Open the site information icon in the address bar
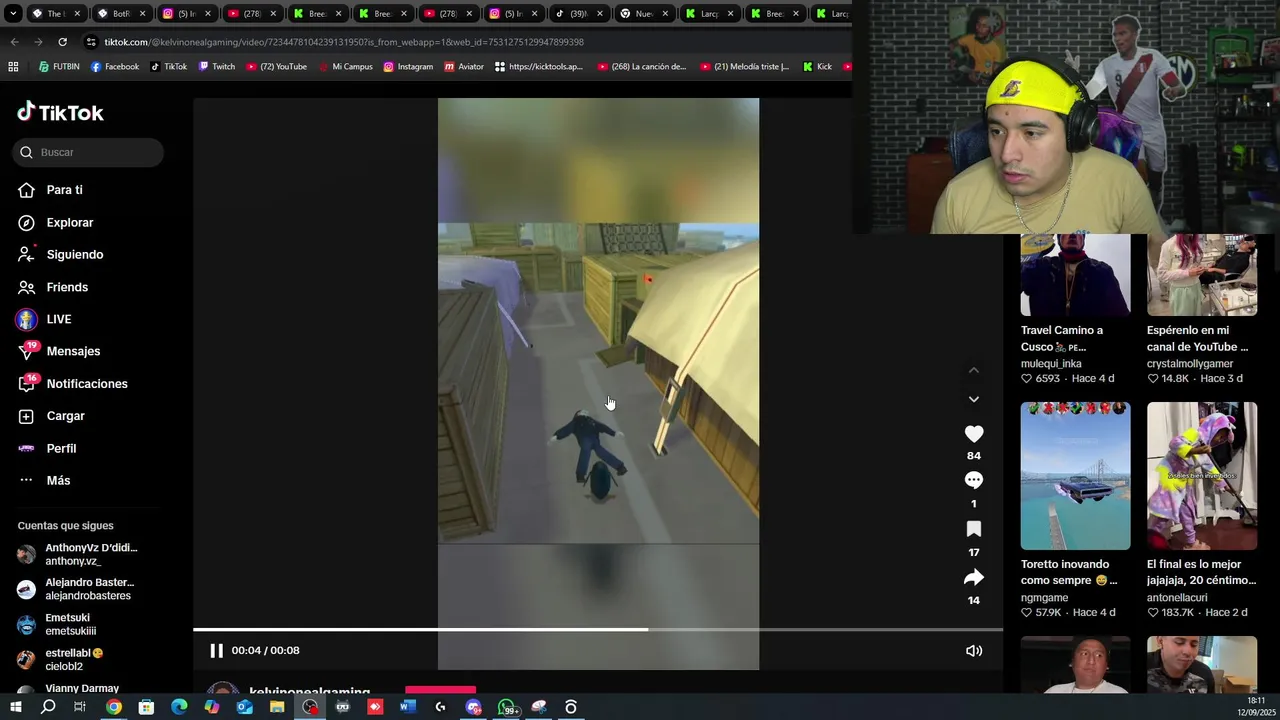This screenshot has height=720, width=1280. (92, 42)
